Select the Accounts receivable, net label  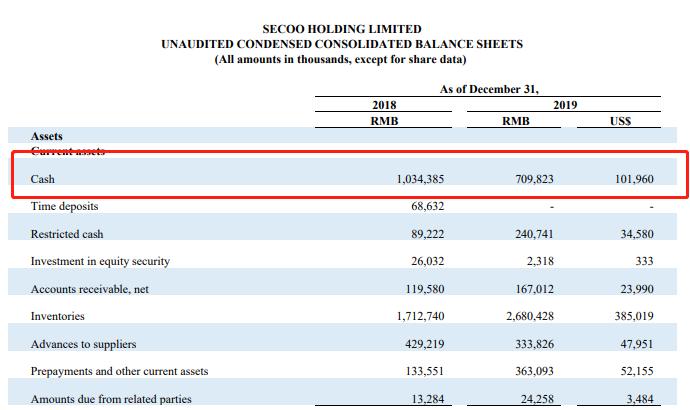pyautogui.click(x=88, y=289)
